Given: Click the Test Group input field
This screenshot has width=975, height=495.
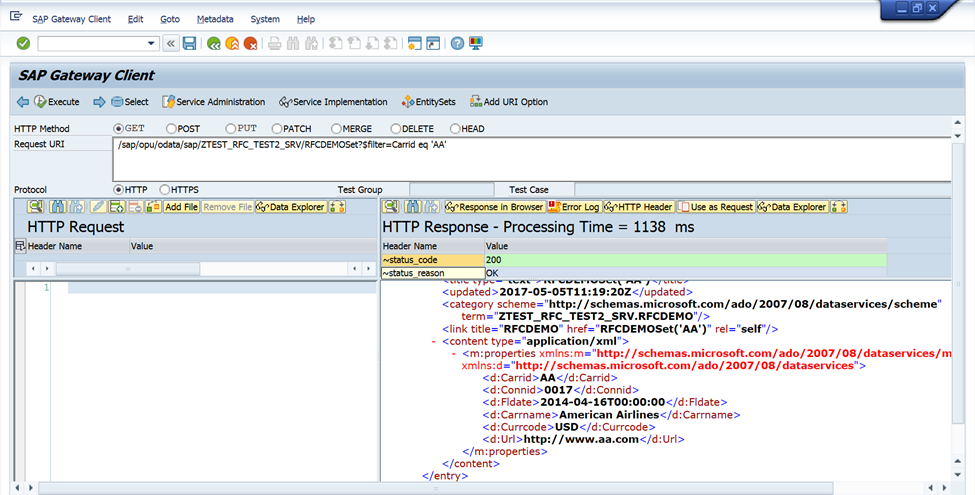Looking at the screenshot, I should tap(451, 190).
